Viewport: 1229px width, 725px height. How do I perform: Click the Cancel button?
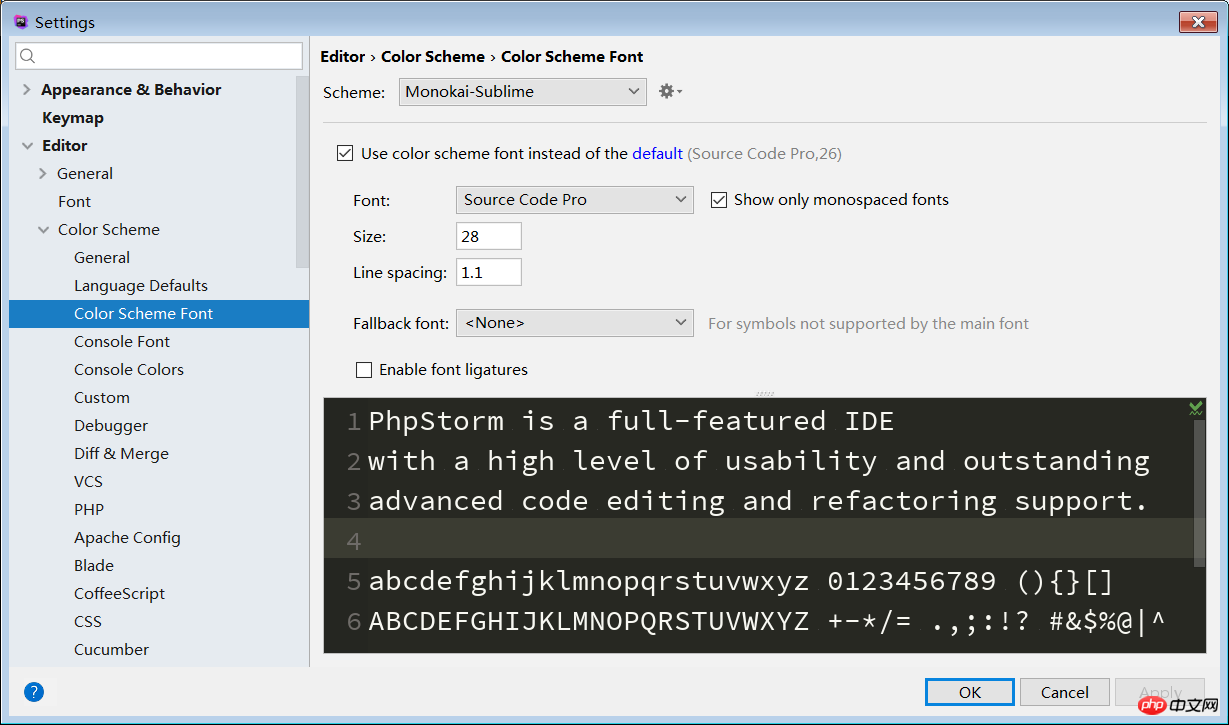tap(1065, 692)
